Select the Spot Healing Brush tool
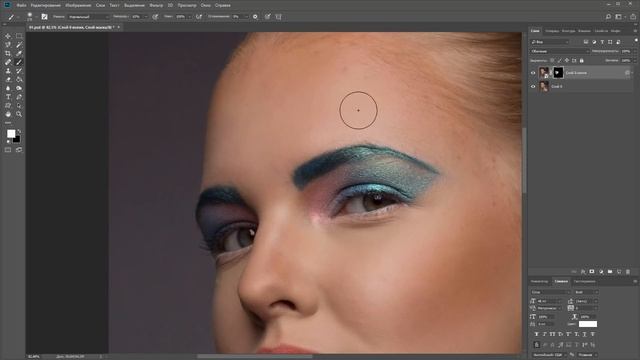Screen dimensions: 640x360 pos(8,62)
